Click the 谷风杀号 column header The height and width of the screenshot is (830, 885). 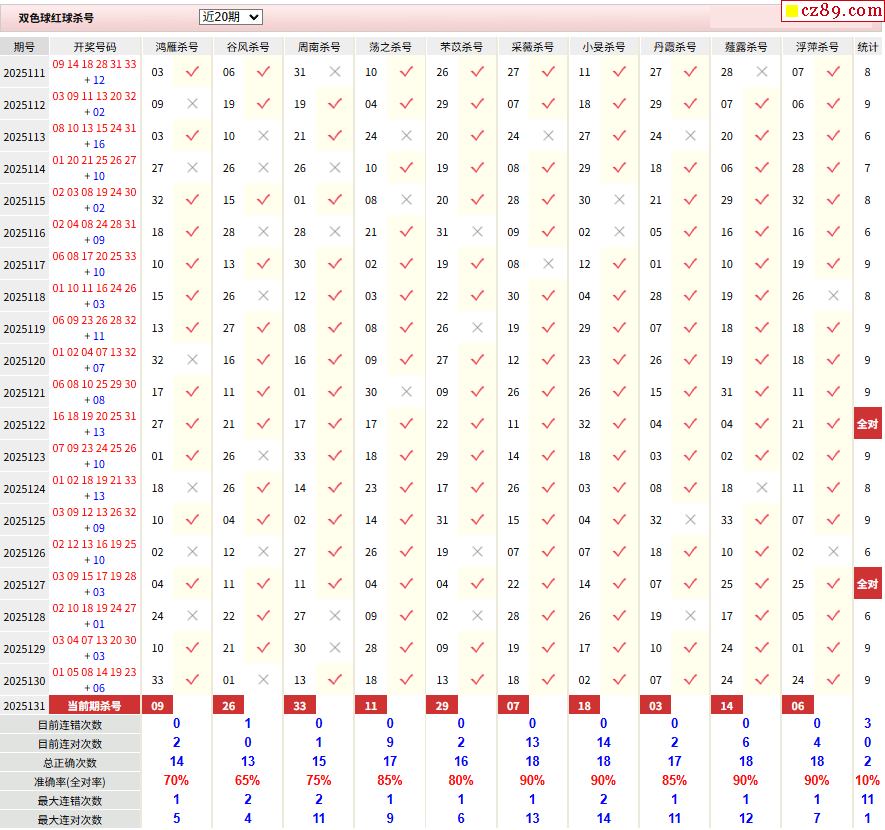click(x=248, y=47)
